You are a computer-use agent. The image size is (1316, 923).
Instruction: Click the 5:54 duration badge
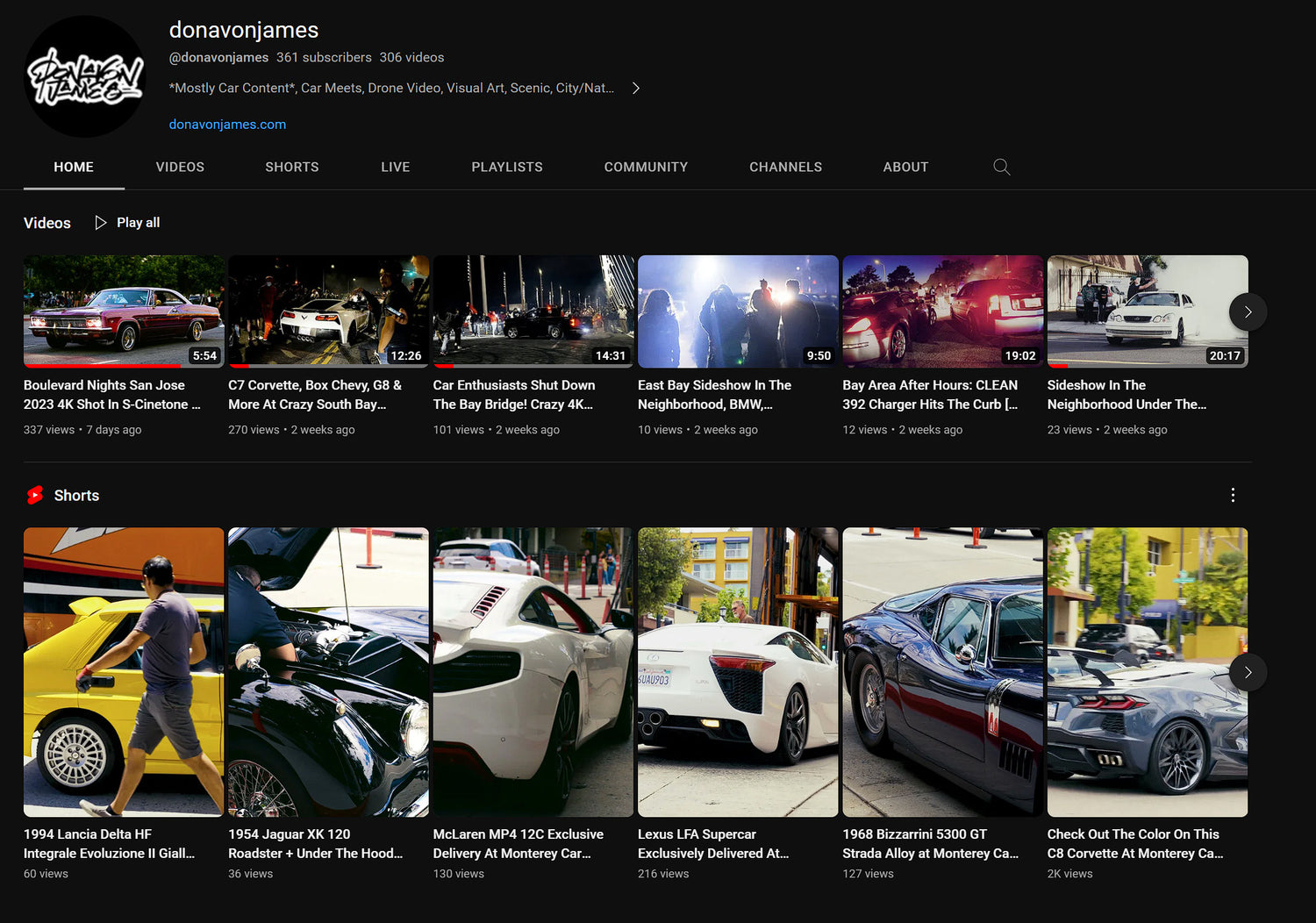(204, 355)
